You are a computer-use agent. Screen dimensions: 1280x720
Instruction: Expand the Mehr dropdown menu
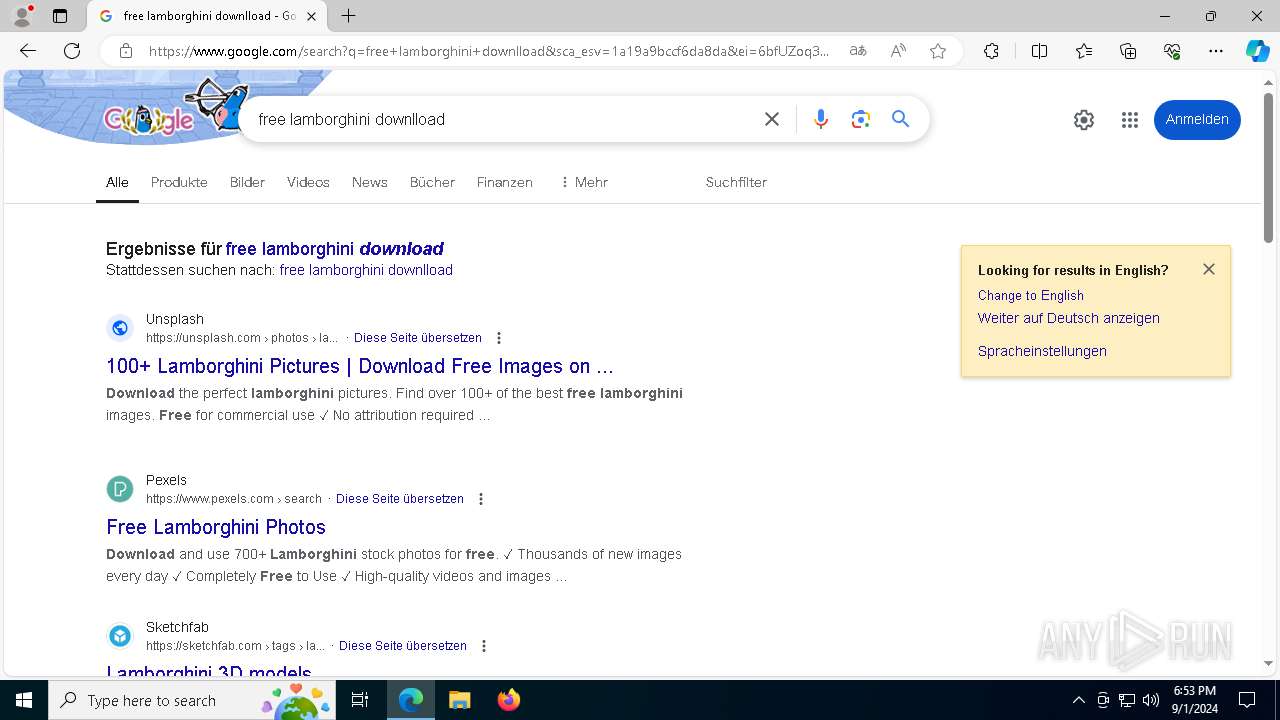(x=584, y=182)
